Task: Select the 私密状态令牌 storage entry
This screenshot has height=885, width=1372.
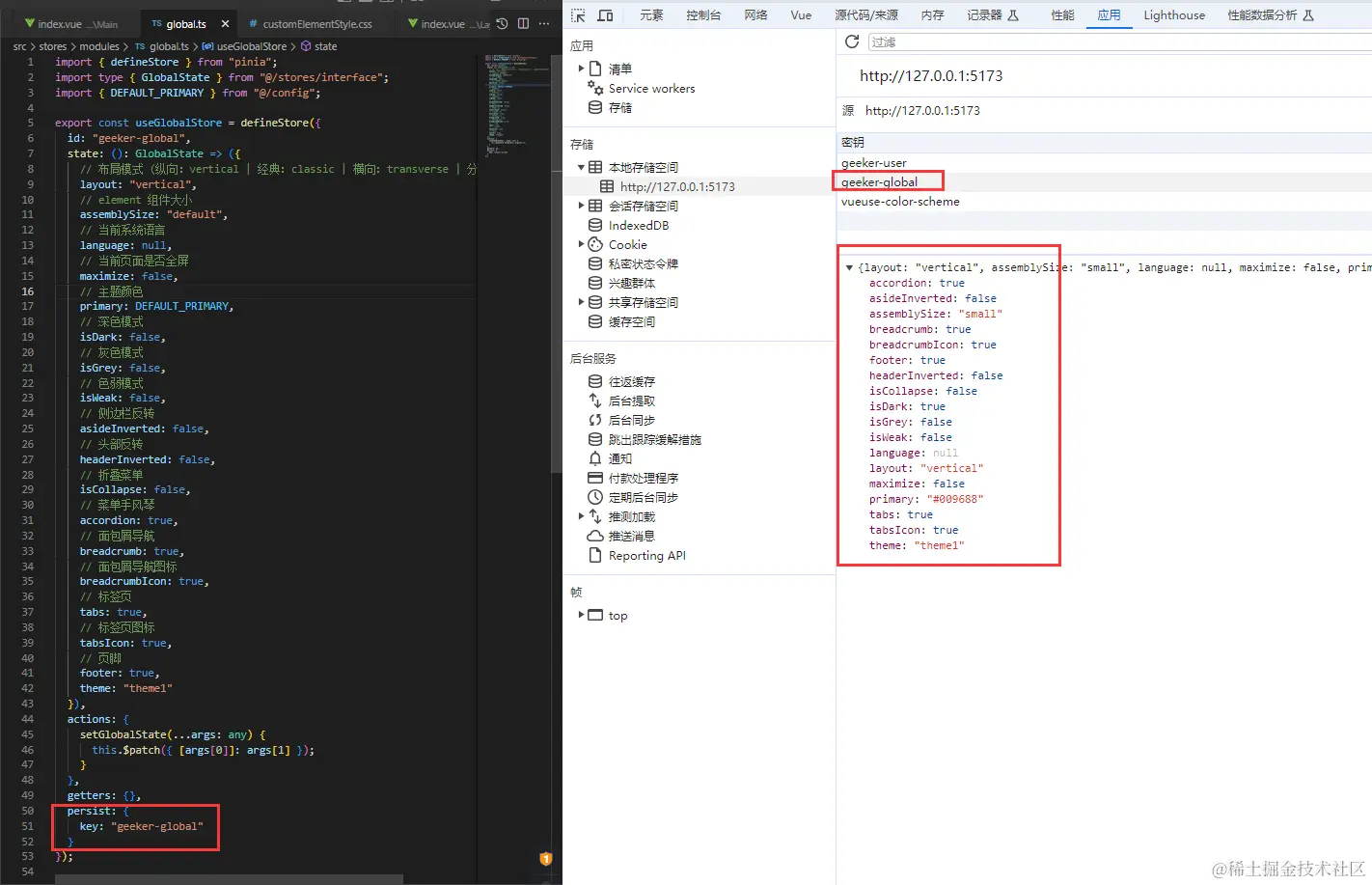Action: [x=644, y=264]
